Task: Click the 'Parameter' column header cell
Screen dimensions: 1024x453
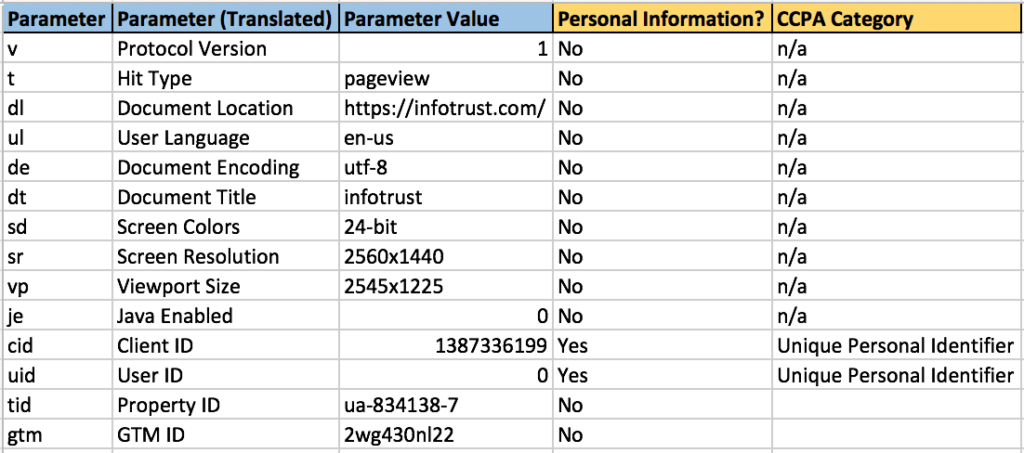Action: coord(56,18)
